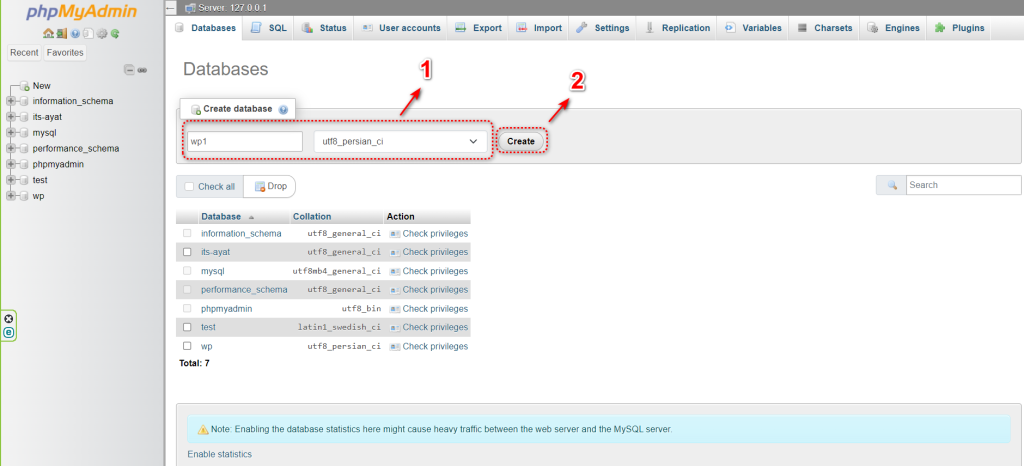Click privileges icon in information_schema row
Image resolution: width=1024 pixels, height=466 pixels.
click(394, 234)
